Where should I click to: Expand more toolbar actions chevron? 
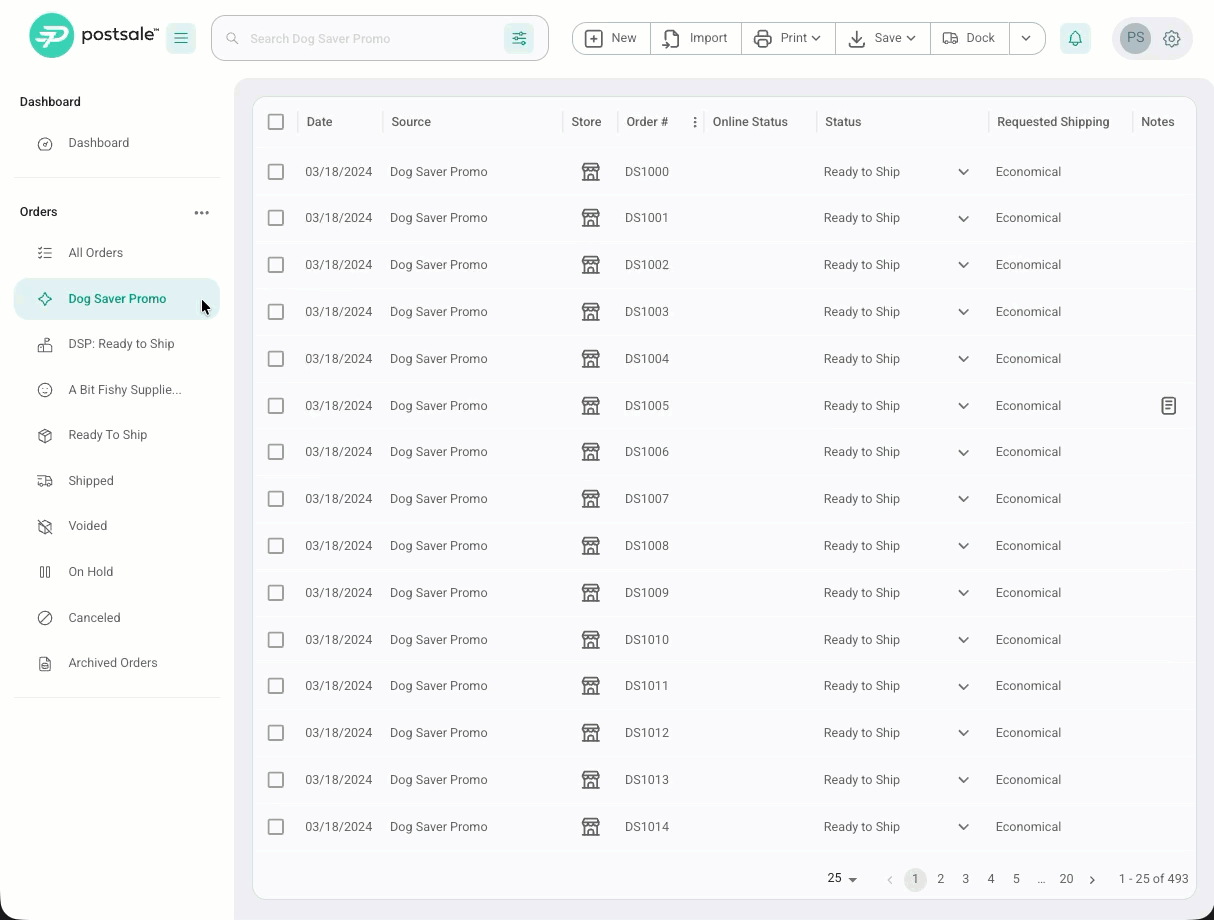[x=1027, y=38]
